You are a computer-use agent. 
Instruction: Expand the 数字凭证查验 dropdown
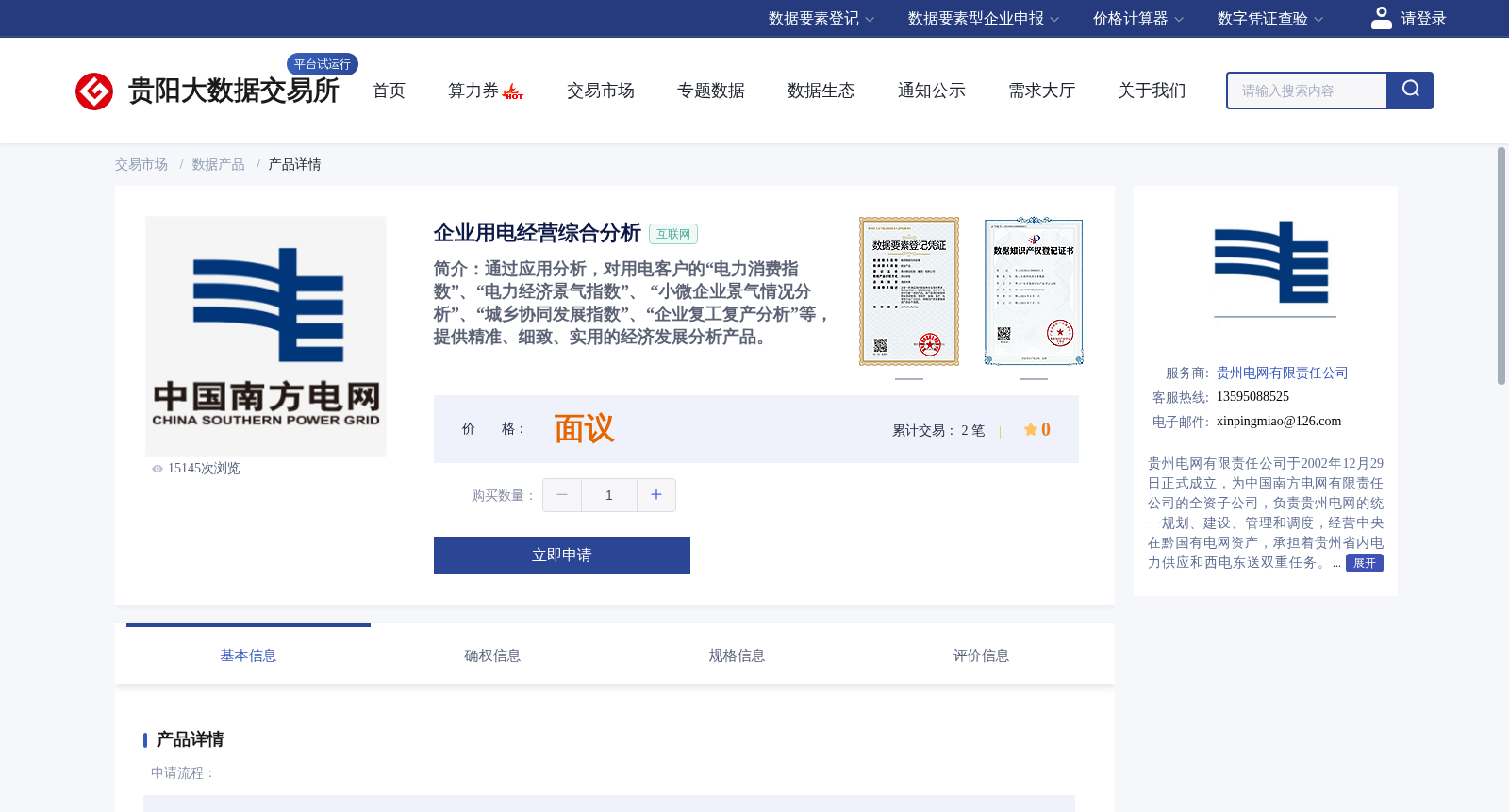coord(1270,19)
